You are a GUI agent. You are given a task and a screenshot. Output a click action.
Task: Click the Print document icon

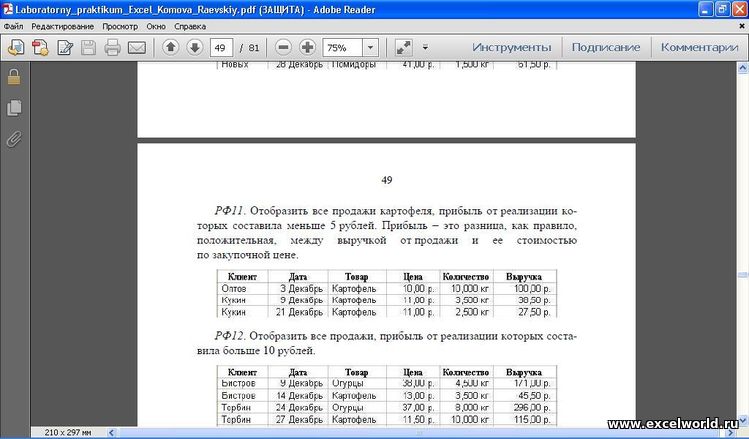click(x=113, y=47)
